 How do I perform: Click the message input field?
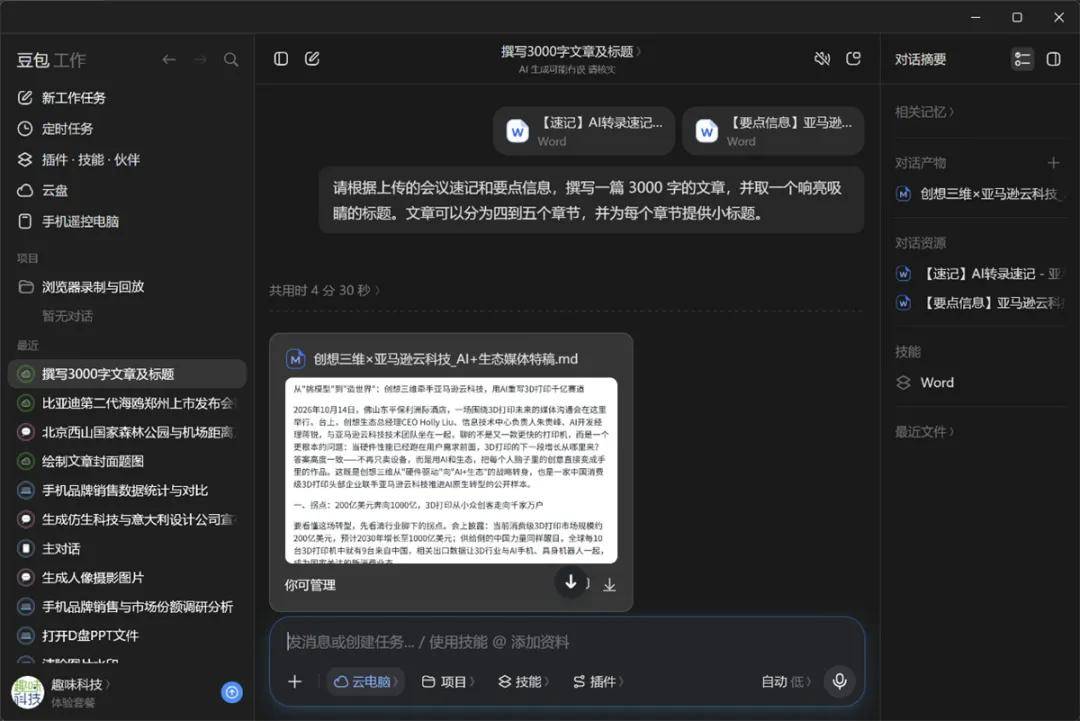tap(566, 642)
